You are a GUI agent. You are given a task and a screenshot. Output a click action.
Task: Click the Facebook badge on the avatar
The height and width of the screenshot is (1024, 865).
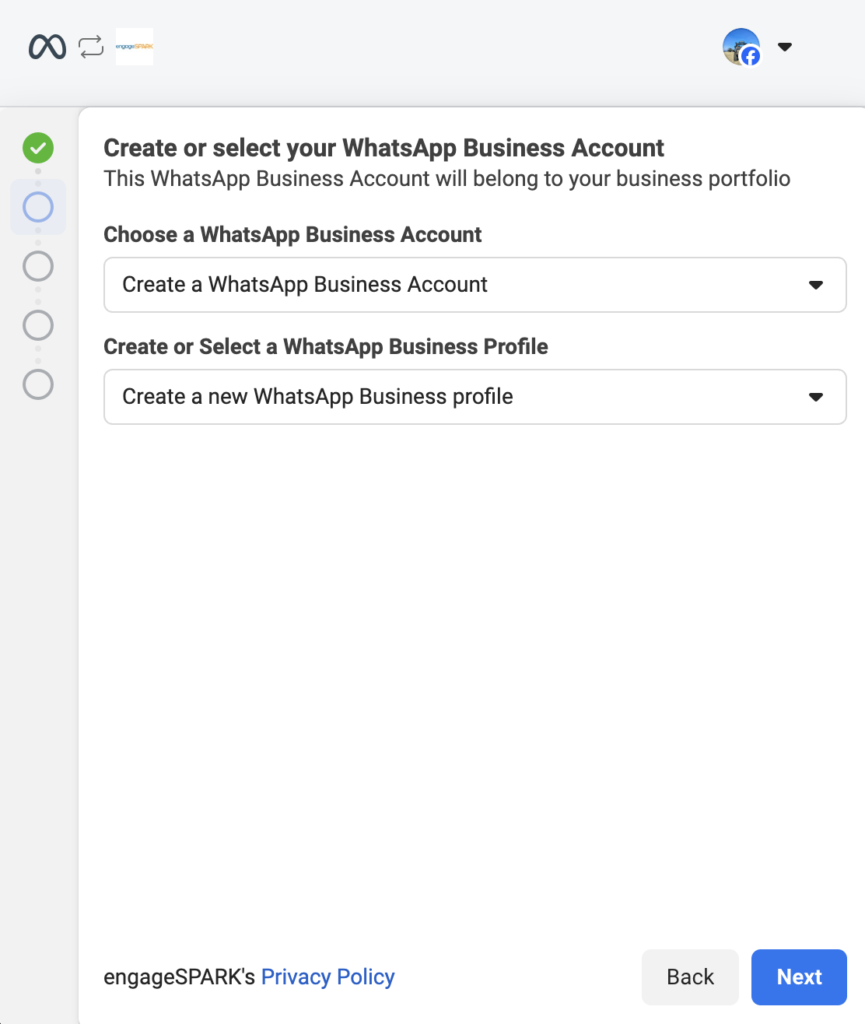point(750,57)
